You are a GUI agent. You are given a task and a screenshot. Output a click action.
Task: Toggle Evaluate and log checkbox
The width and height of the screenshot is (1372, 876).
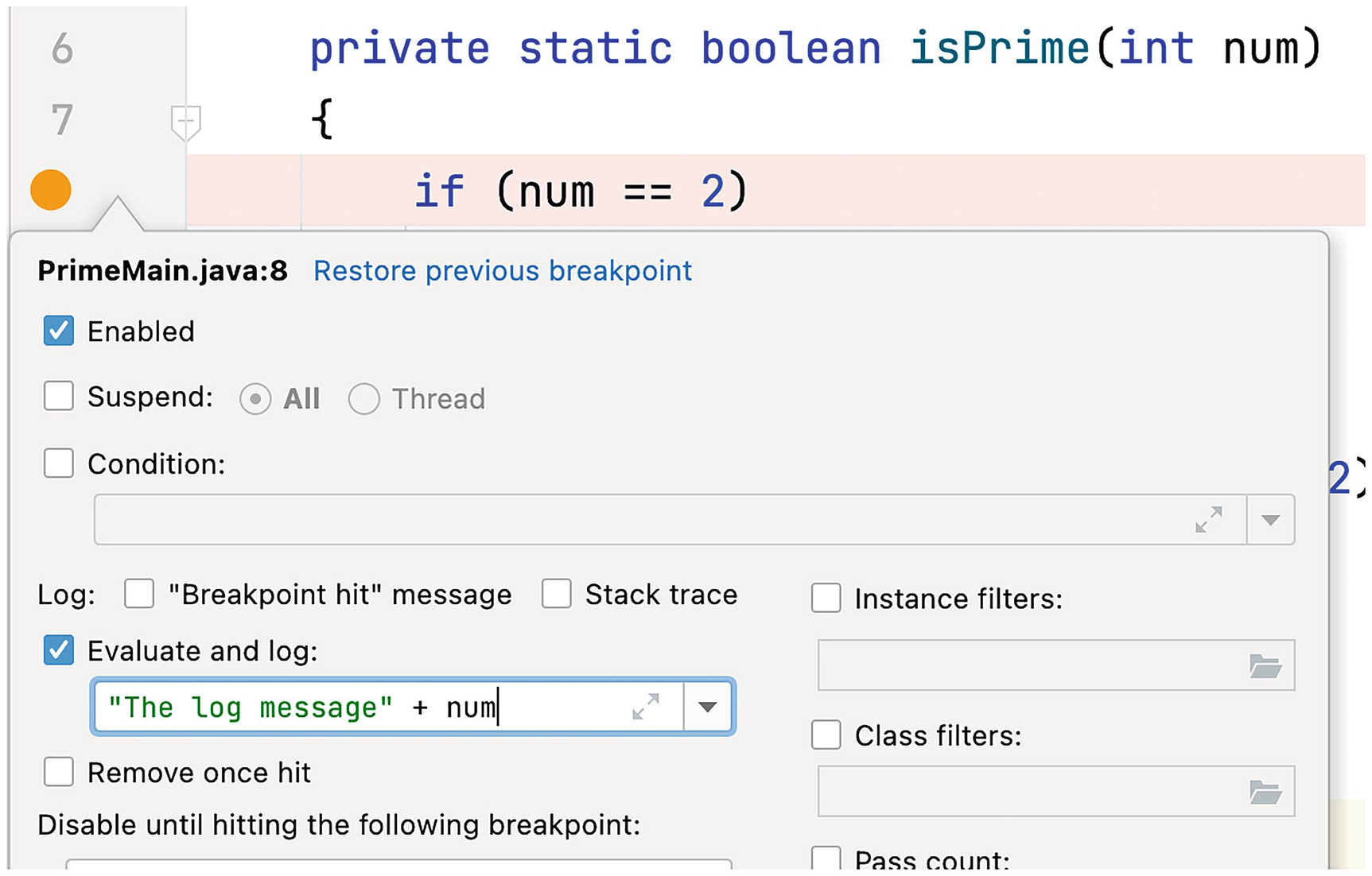(59, 650)
